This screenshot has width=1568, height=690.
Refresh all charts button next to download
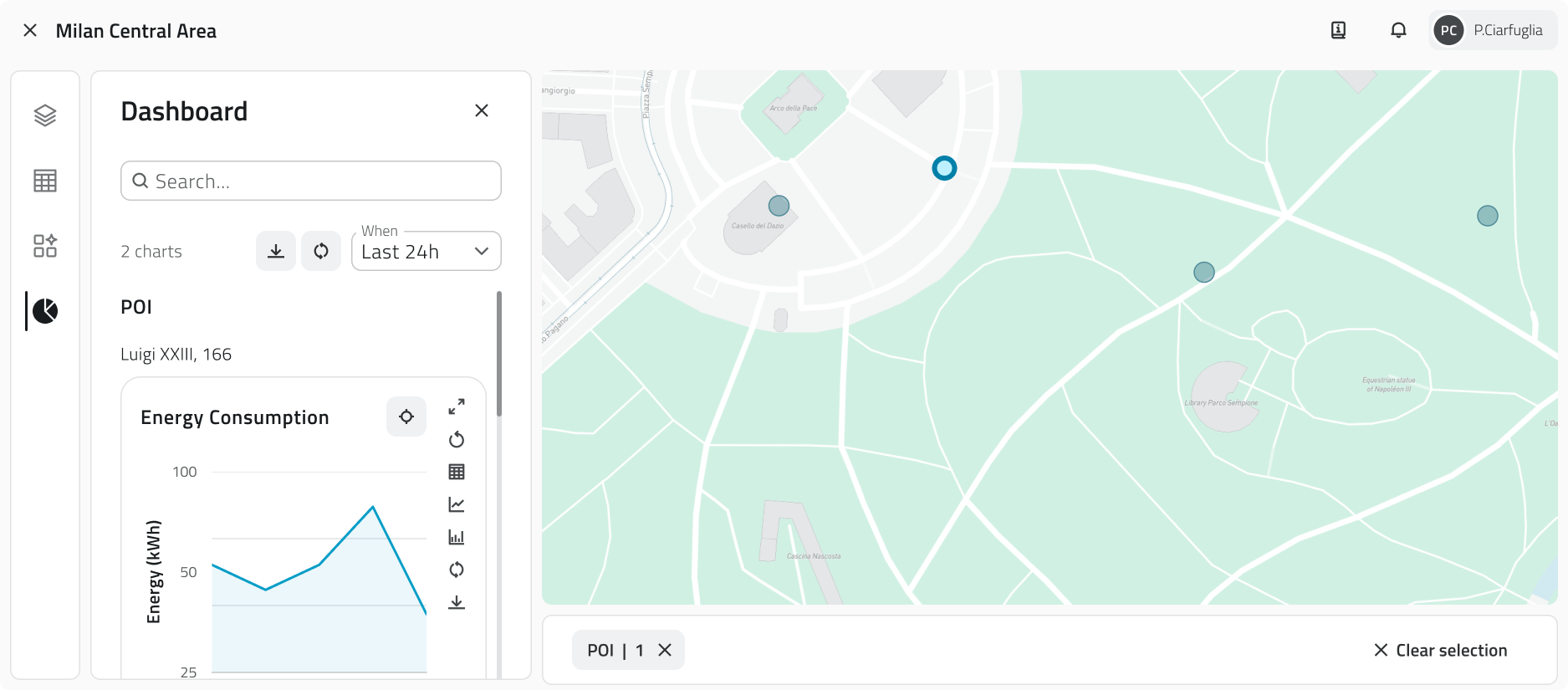click(321, 251)
